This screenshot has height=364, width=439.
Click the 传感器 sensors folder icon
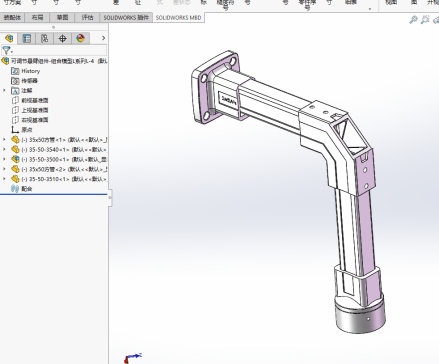point(15,81)
